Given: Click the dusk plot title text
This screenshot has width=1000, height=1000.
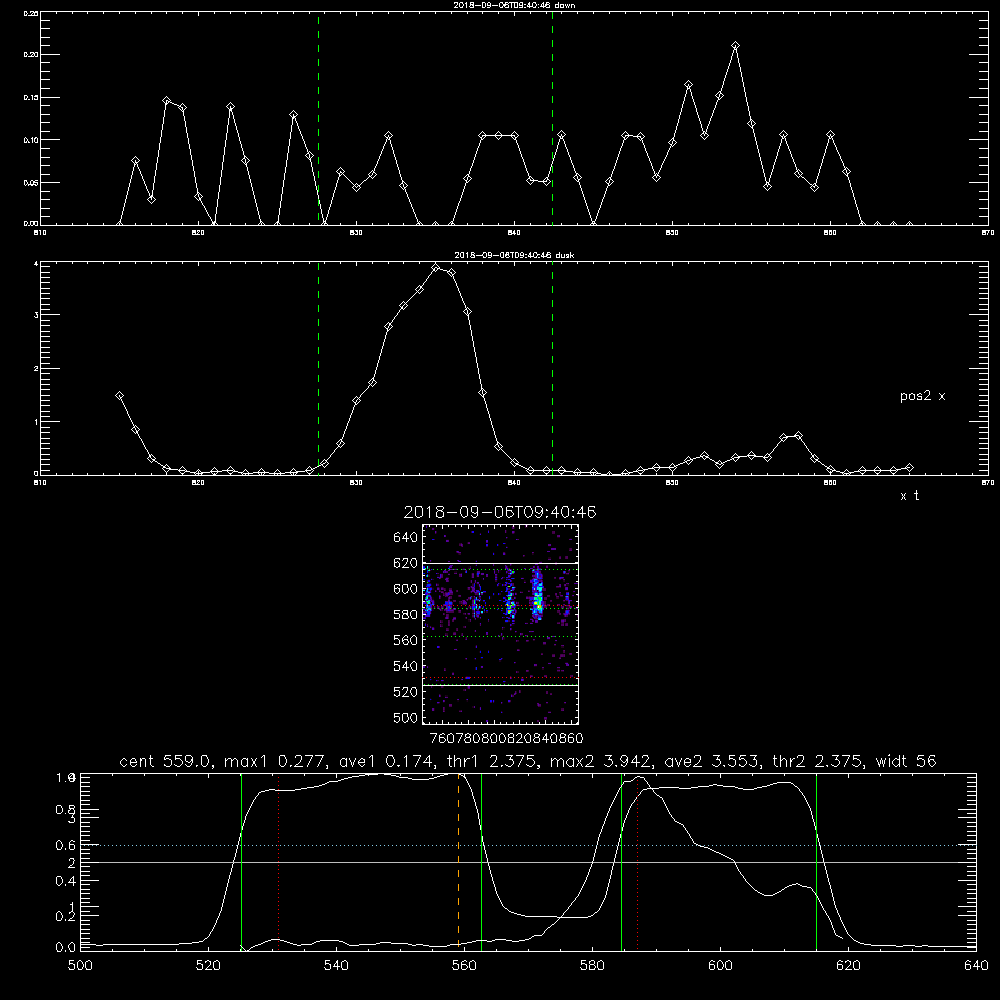Looking at the screenshot, I should point(514,255).
